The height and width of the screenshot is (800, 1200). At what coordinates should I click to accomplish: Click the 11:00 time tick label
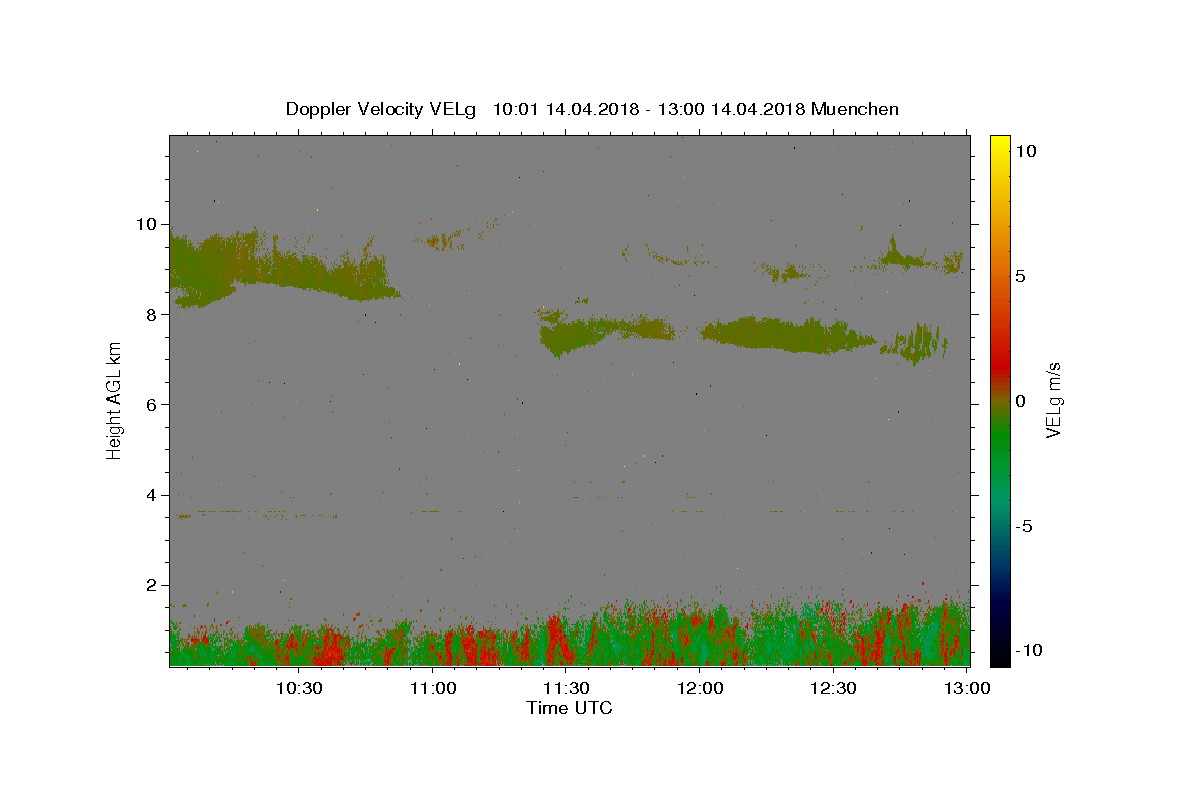point(433,688)
